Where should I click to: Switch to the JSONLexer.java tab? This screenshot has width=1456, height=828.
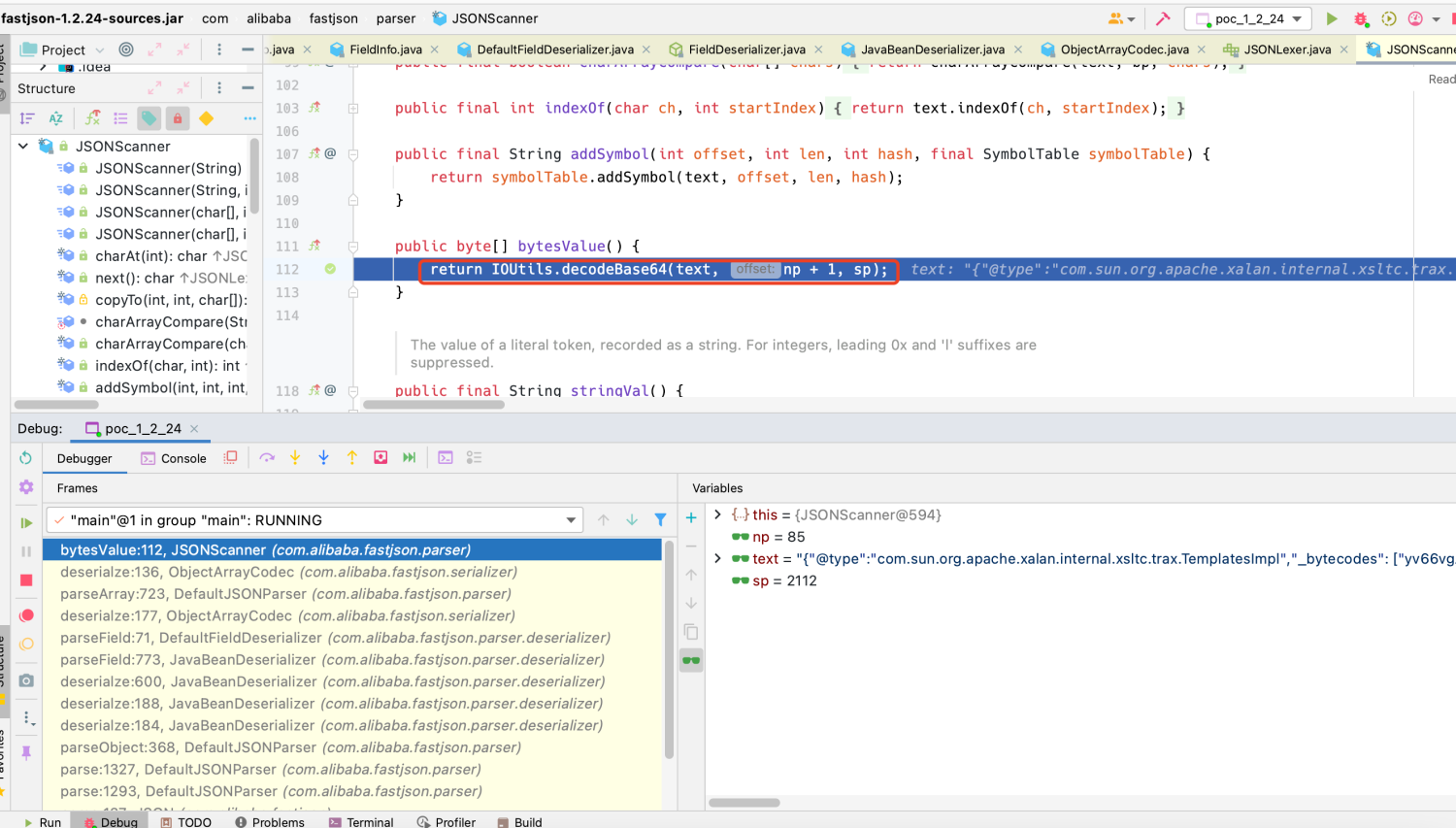click(1287, 50)
